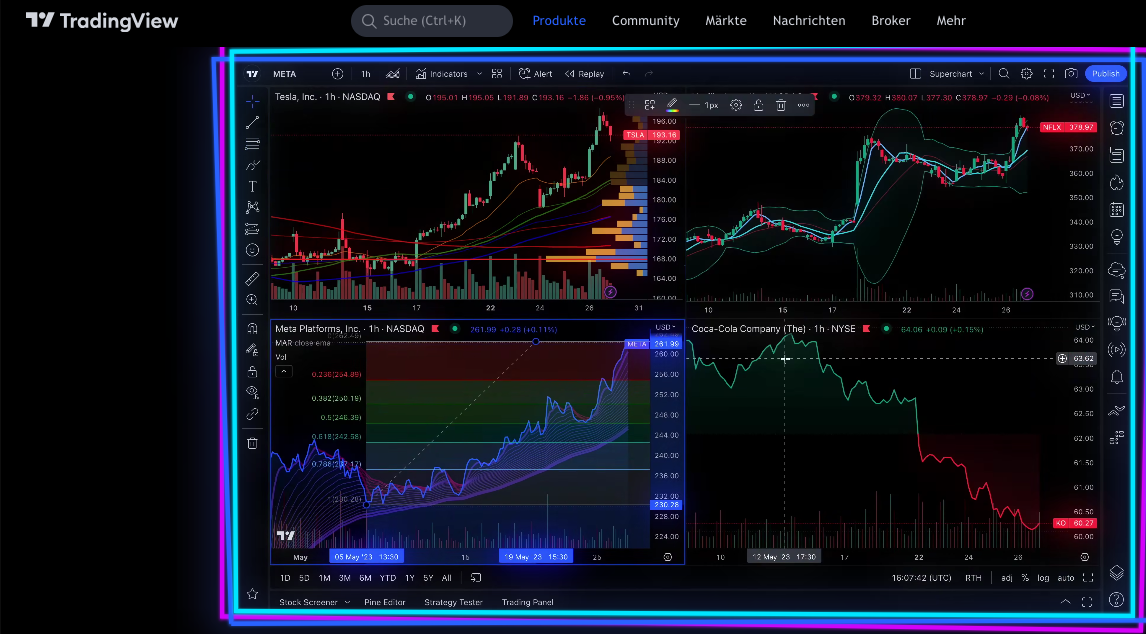Image resolution: width=1146 pixels, height=634 pixels.
Task: Open the Stock Screener dropdown
Action: 314,602
